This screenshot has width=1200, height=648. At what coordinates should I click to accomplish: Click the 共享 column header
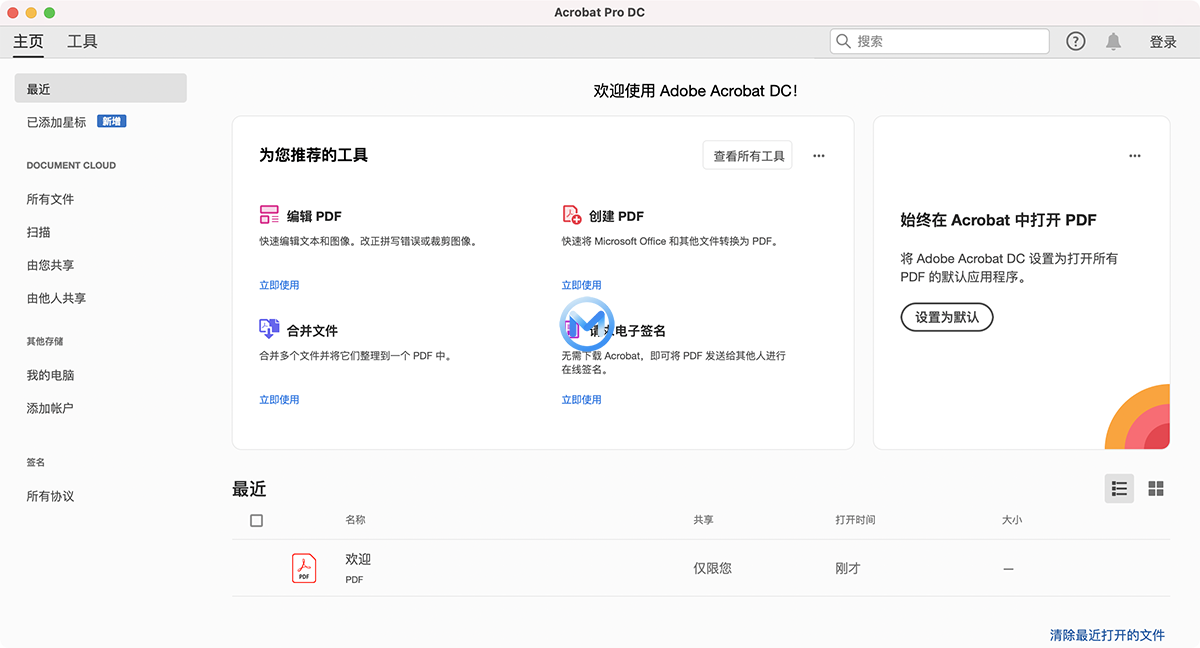pyautogui.click(x=703, y=520)
